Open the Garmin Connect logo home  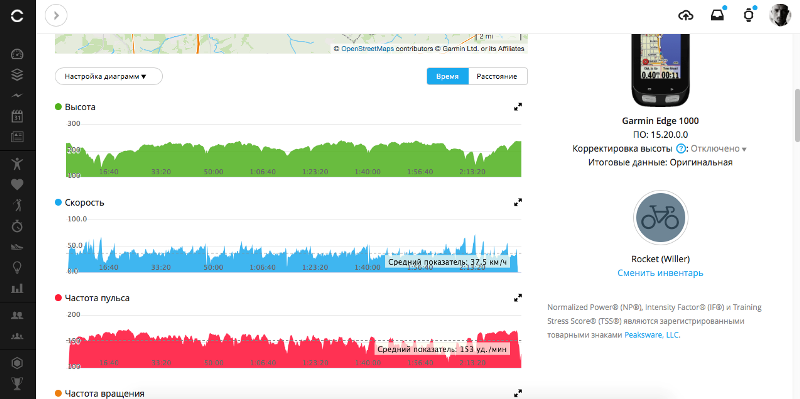[17, 16]
